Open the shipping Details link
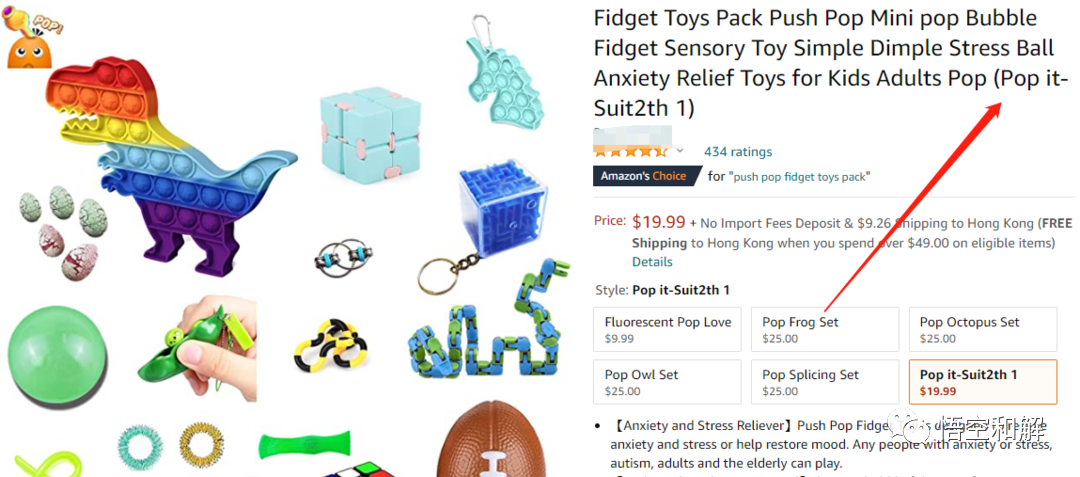1080x477 pixels. point(652,262)
